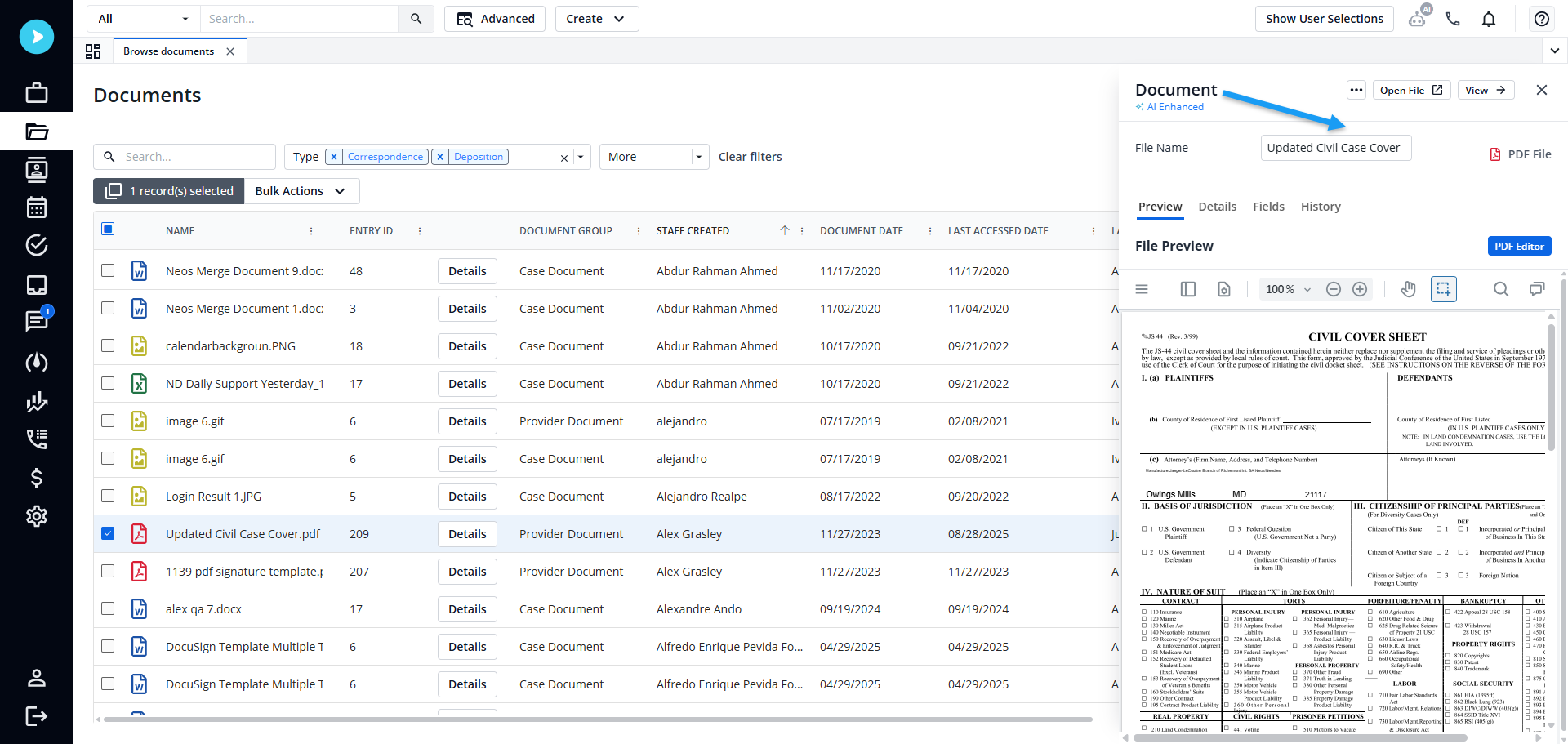
Task: Toggle the select-all checkbox in table header
Action: click(x=108, y=229)
